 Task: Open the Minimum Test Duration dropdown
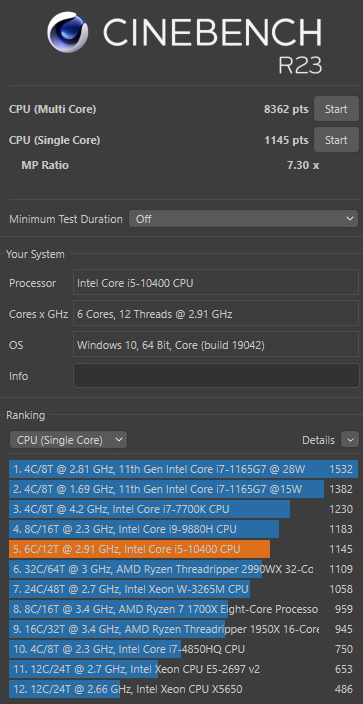[244, 219]
